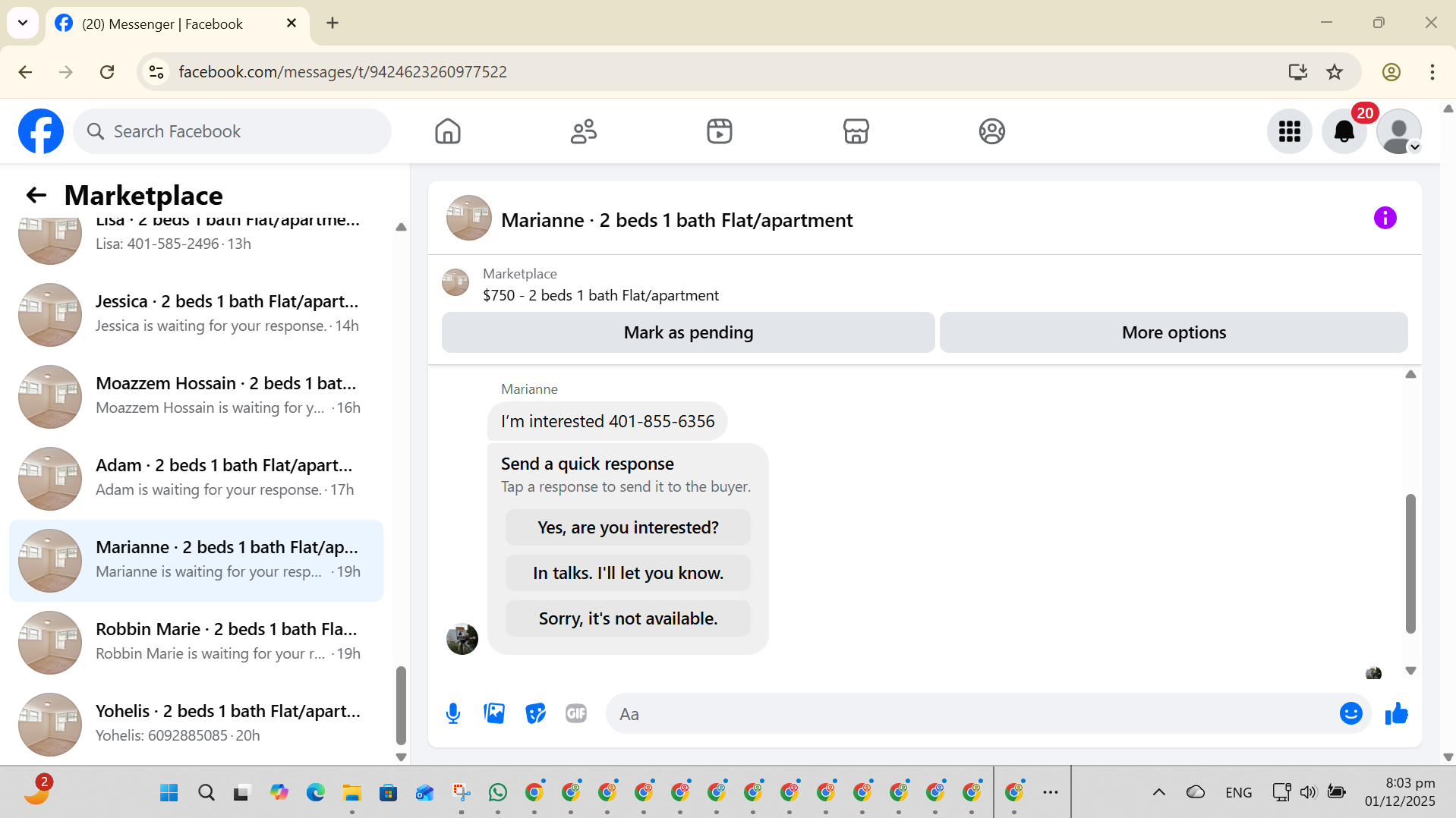Select the Messenger | Facebook browser tab
The width and height of the screenshot is (1456, 818).
click(x=178, y=24)
